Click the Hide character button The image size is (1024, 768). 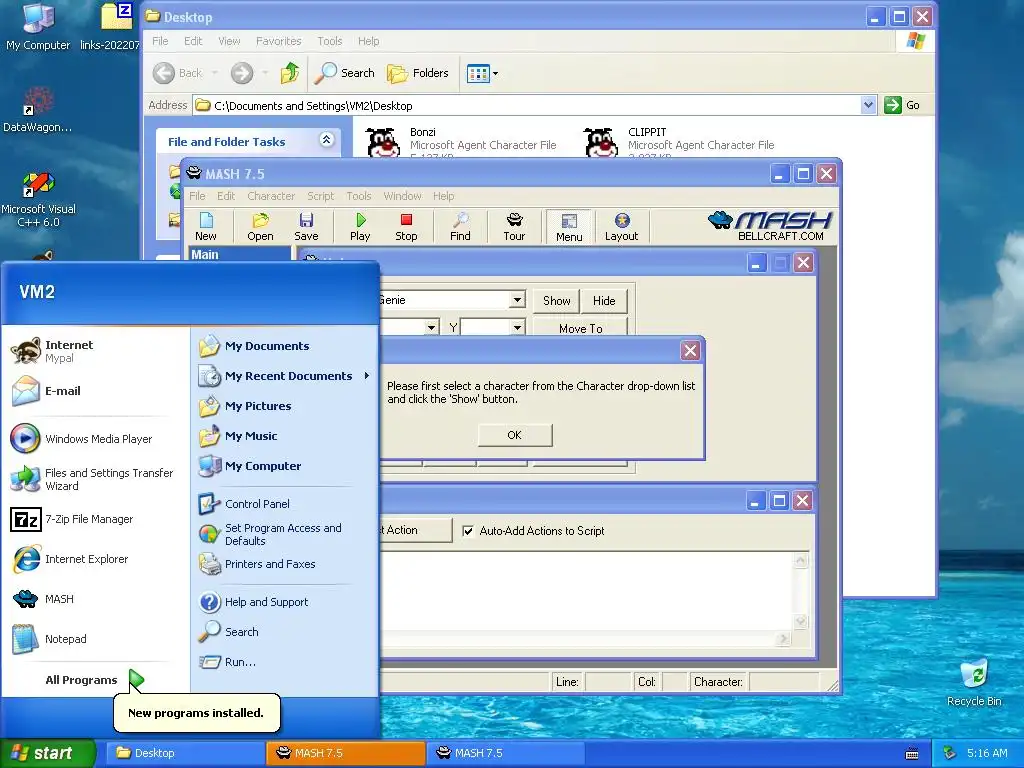click(x=604, y=300)
